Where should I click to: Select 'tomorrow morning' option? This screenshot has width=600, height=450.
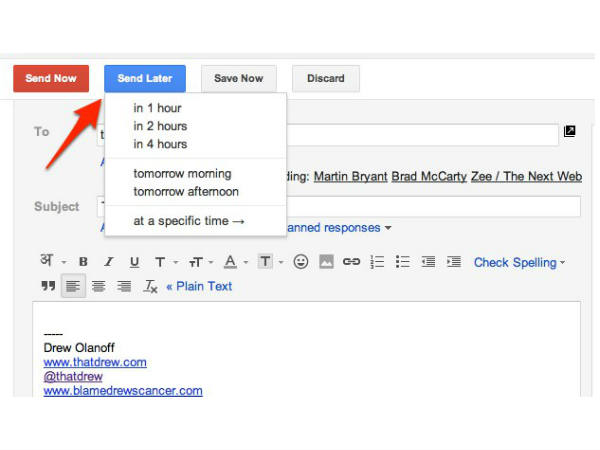point(182,173)
